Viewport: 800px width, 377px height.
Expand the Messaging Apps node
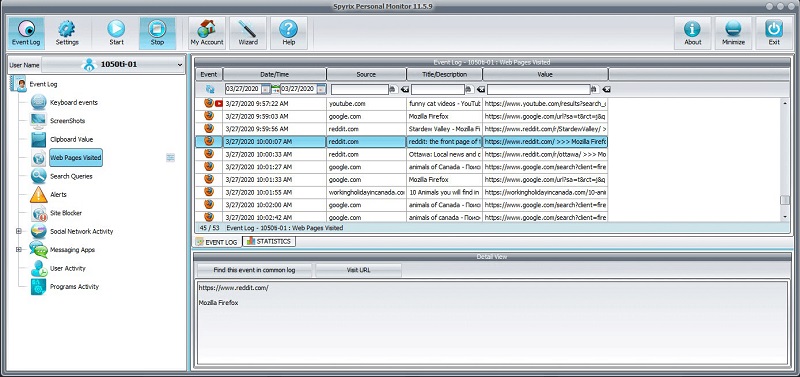tap(18, 249)
